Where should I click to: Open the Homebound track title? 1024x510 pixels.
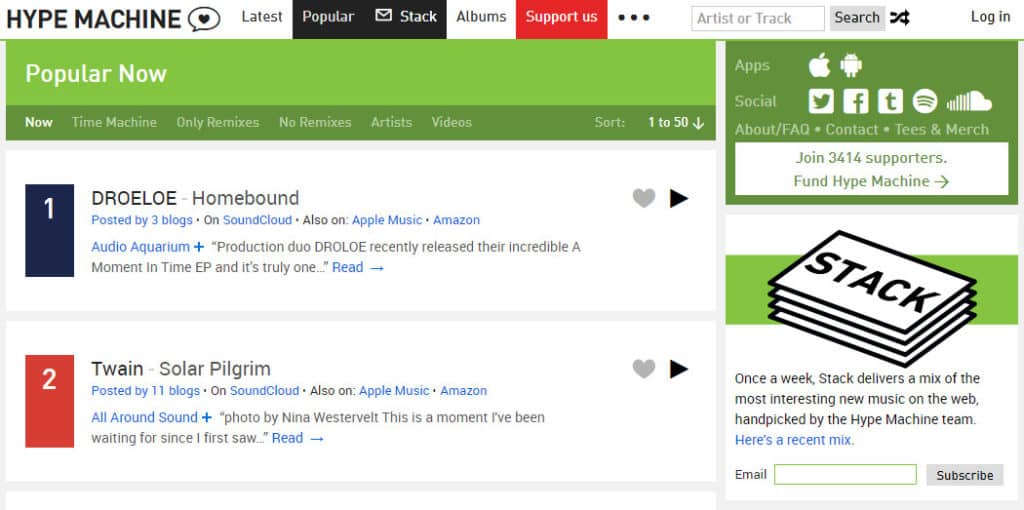tap(245, 198)
